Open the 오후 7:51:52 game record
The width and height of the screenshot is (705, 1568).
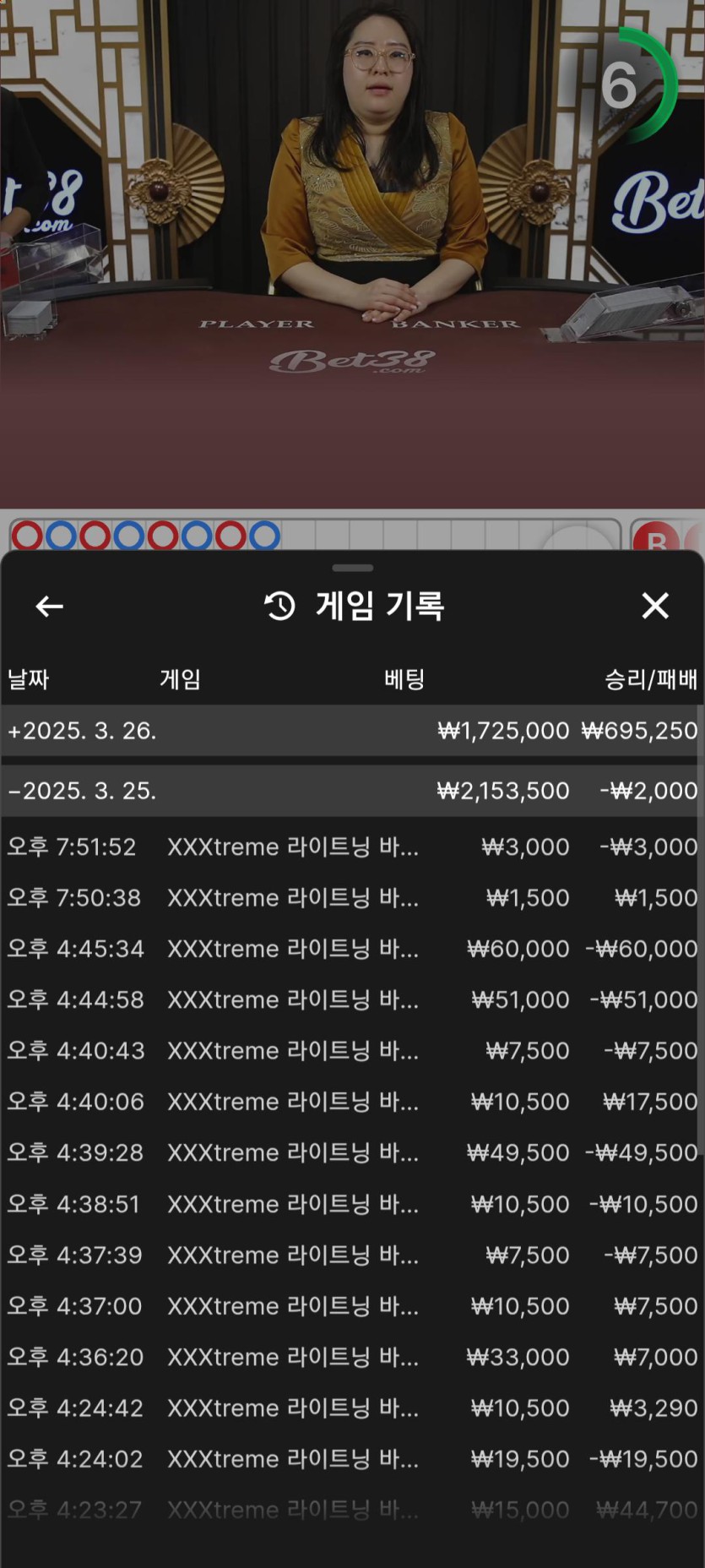coord(352,847)
